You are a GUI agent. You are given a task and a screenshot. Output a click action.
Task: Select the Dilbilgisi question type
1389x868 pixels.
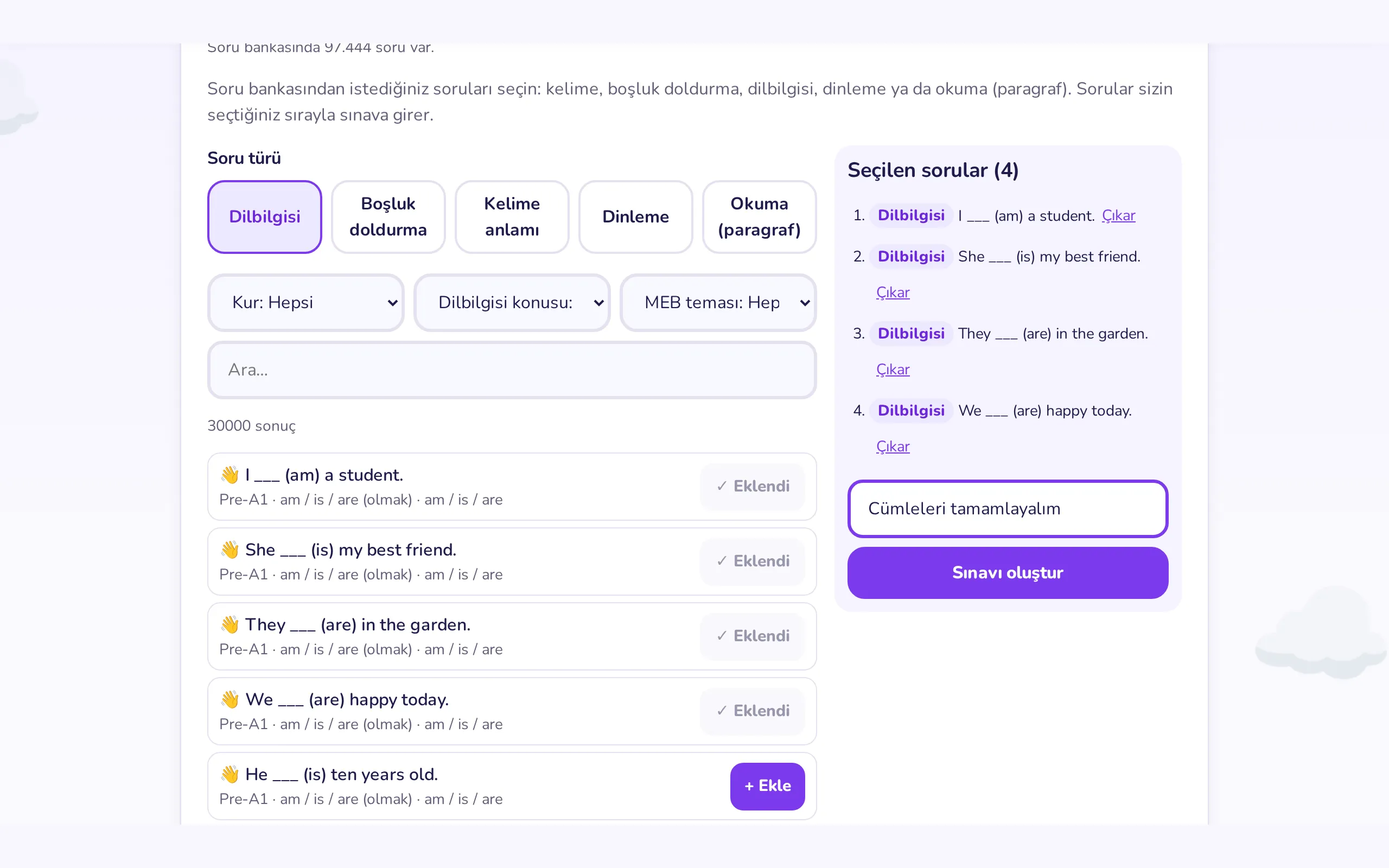point(264,216)
